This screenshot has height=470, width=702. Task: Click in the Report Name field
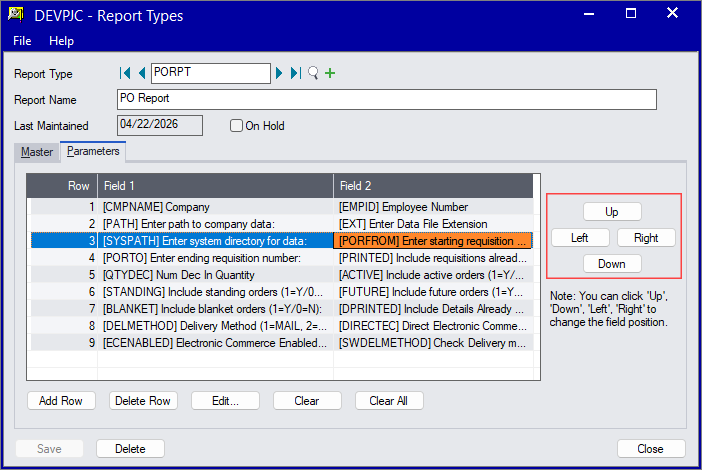point(387,99)
